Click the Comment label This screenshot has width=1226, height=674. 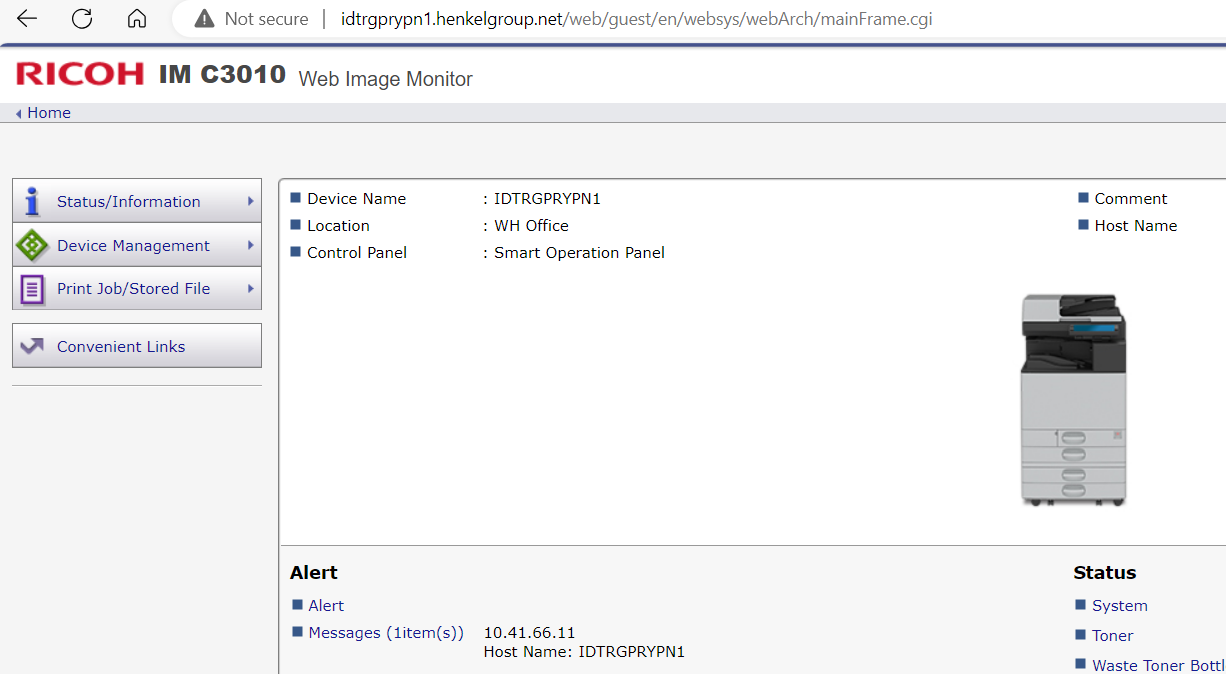(x=1131, y=199)
